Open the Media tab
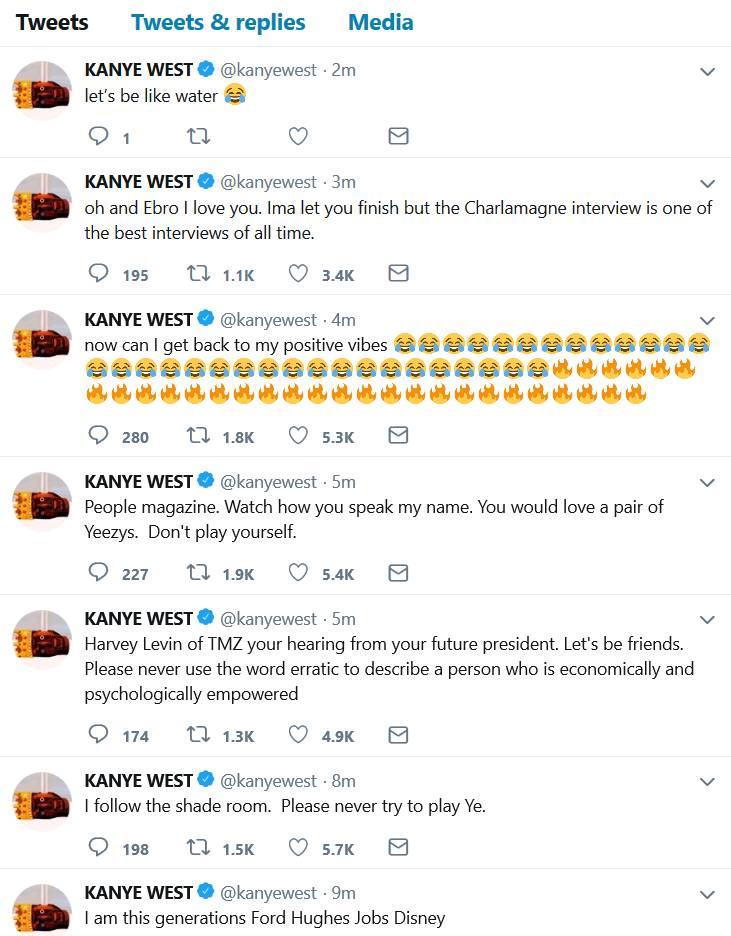The width and height of the screenshot is (731, 936). (x=380, y=22)
